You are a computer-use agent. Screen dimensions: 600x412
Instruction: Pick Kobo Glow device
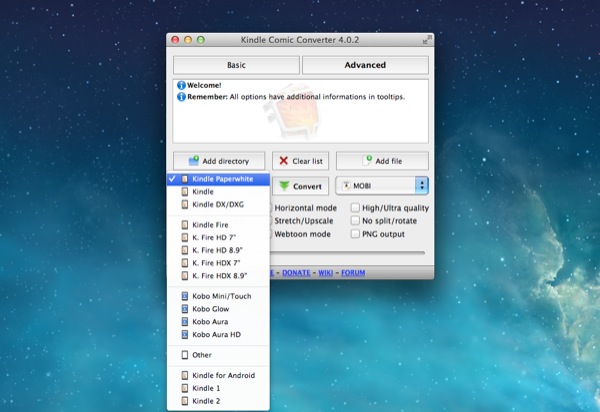[x=218, y=309]
